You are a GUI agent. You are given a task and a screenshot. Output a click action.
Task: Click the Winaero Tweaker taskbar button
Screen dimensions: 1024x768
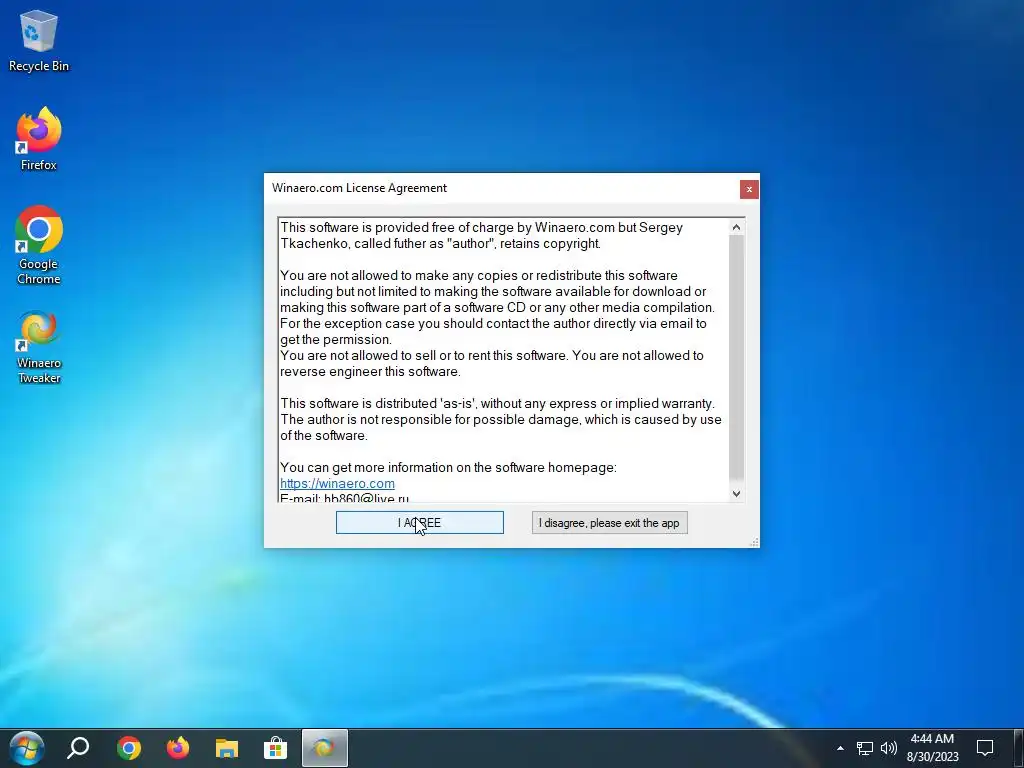click(325, 748)
